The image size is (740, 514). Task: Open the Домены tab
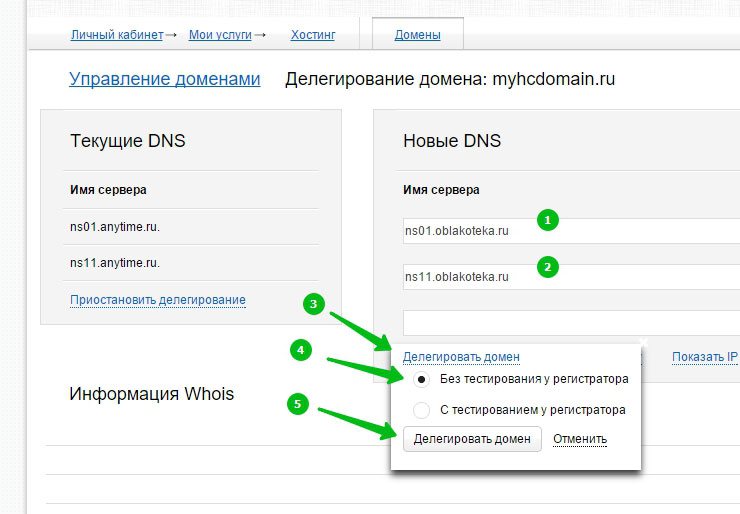417,35
